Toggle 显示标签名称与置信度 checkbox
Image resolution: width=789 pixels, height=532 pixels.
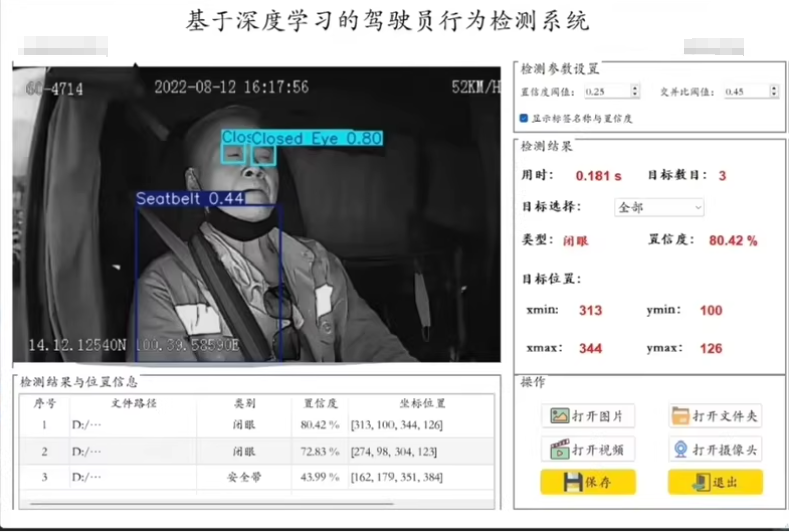pos(523,118)
